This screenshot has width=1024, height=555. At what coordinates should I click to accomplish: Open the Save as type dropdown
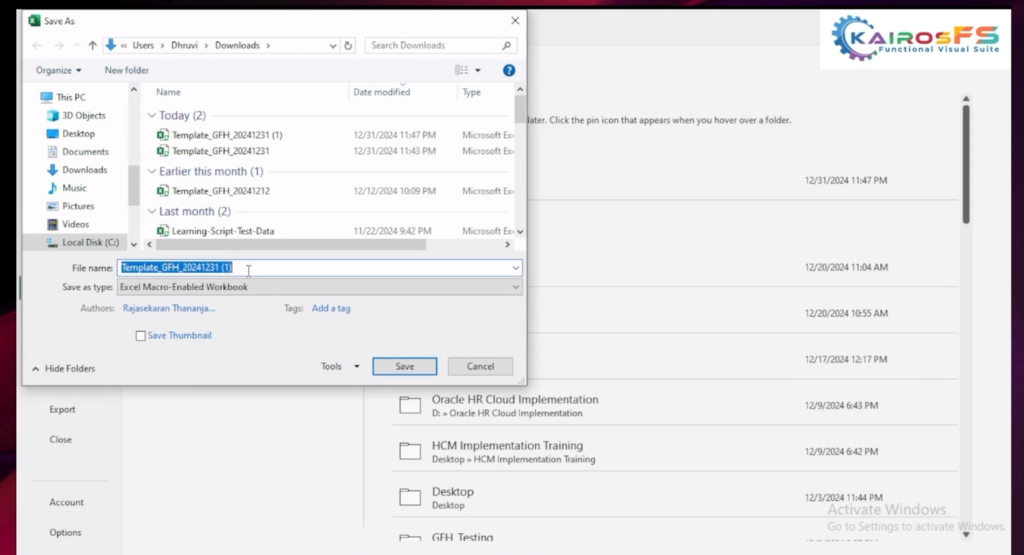click(320, 287)
